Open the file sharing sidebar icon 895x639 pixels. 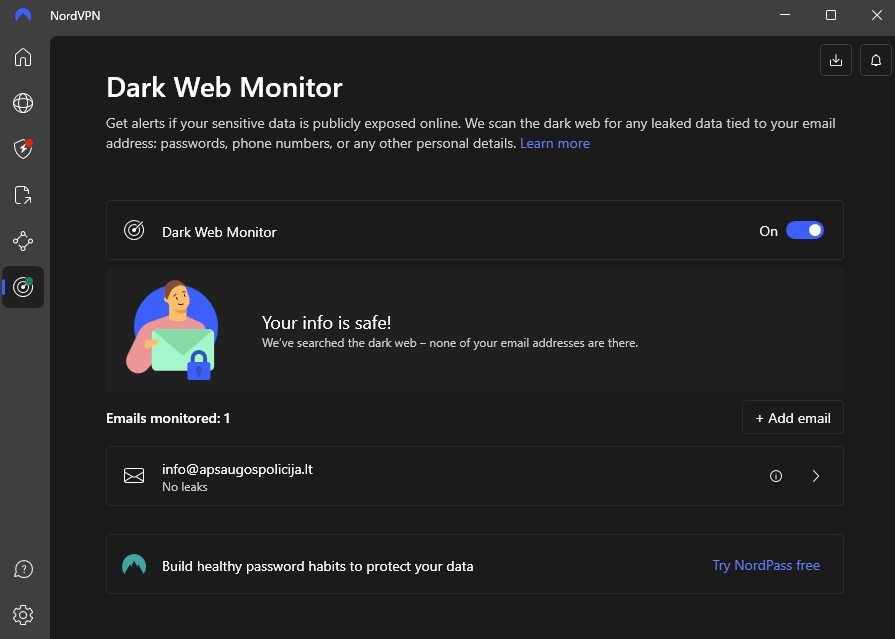tap(23, 195)
